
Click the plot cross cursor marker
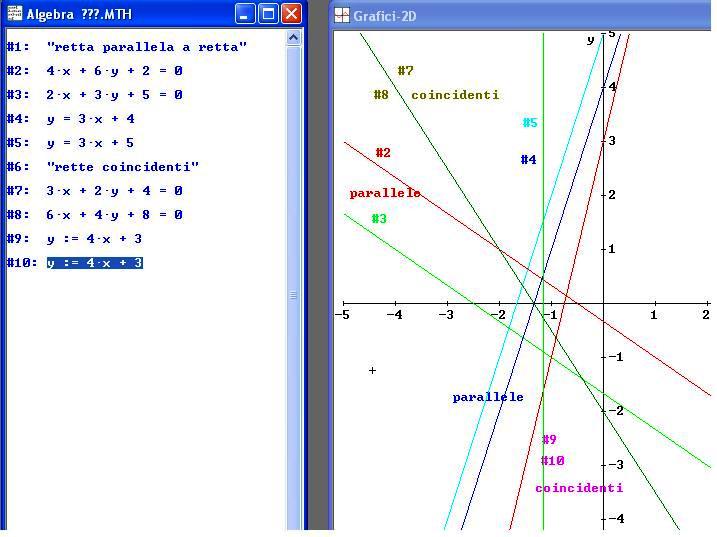(372, 371)
